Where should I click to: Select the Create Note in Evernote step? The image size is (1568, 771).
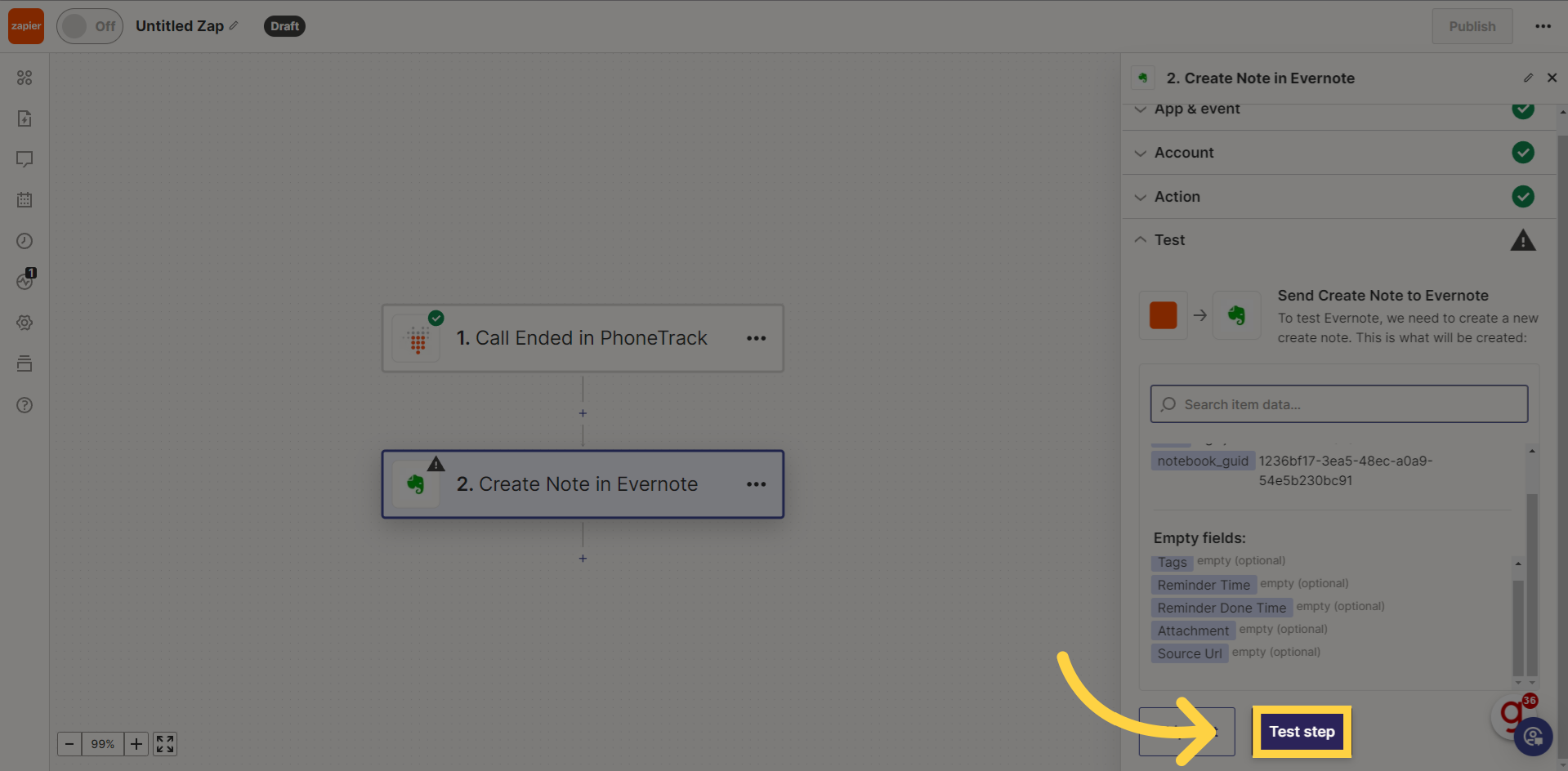583,484
